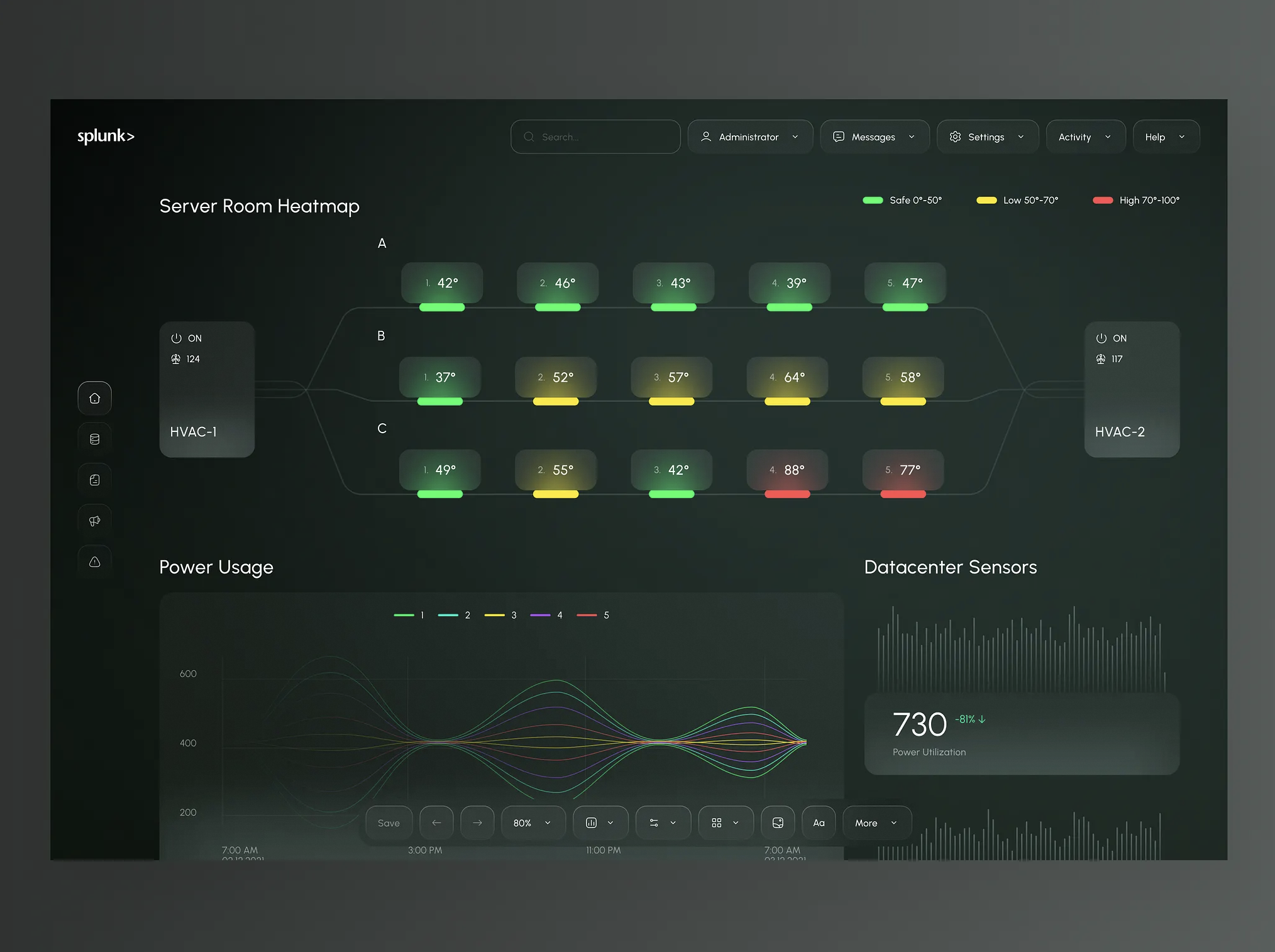The image size is (1275, 952).
Task: Select the Home icon in the sidebar
Action: coord(94,397)
